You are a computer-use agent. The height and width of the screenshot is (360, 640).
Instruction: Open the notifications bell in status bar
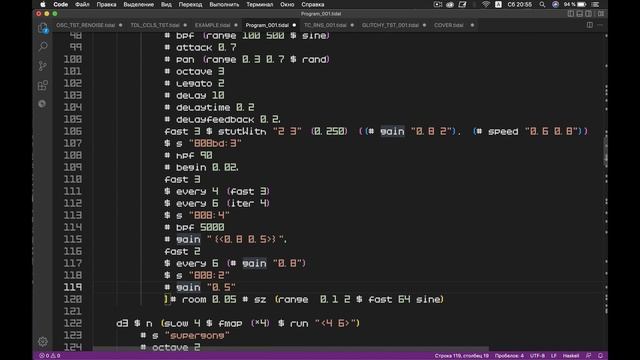(x=600, y=356)
